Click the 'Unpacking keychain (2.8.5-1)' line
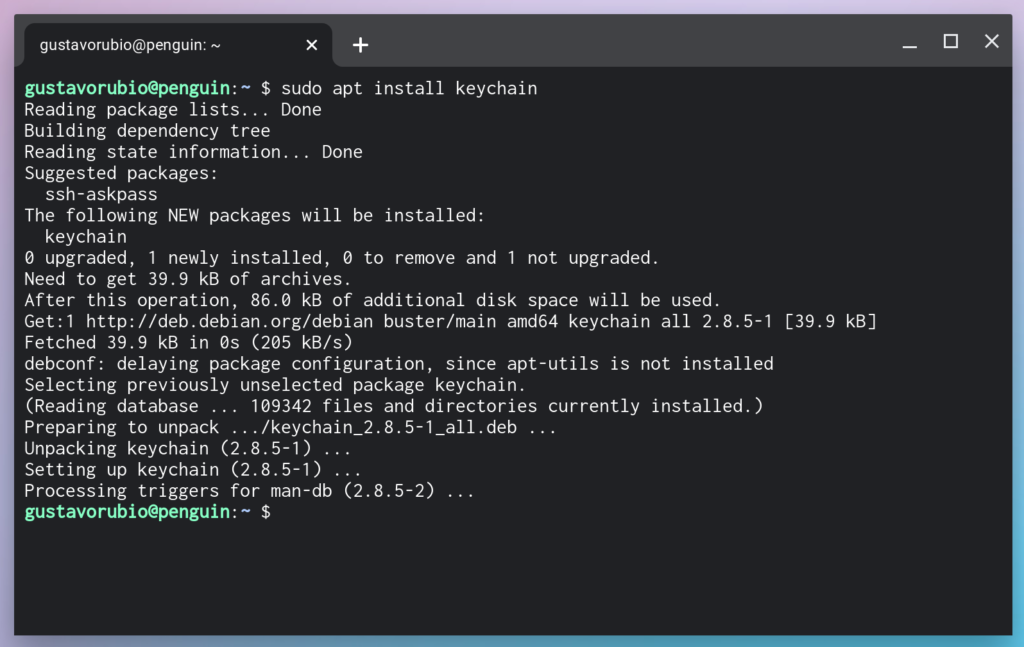This screenshot has width=1024, height=647. [187, 449]
